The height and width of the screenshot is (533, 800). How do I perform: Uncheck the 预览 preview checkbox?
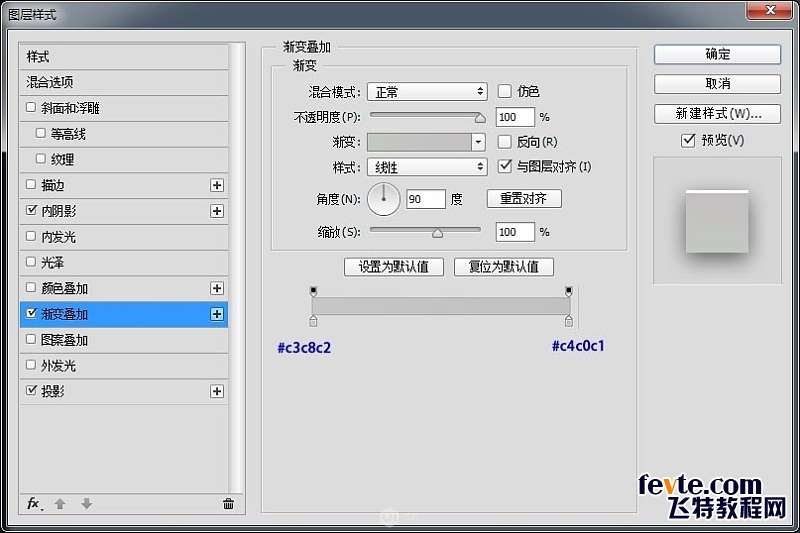coord(687,140)
